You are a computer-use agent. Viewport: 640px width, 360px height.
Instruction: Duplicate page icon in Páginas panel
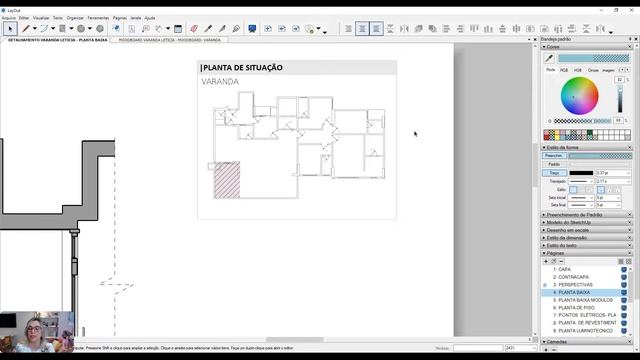[x=554, y=261]
